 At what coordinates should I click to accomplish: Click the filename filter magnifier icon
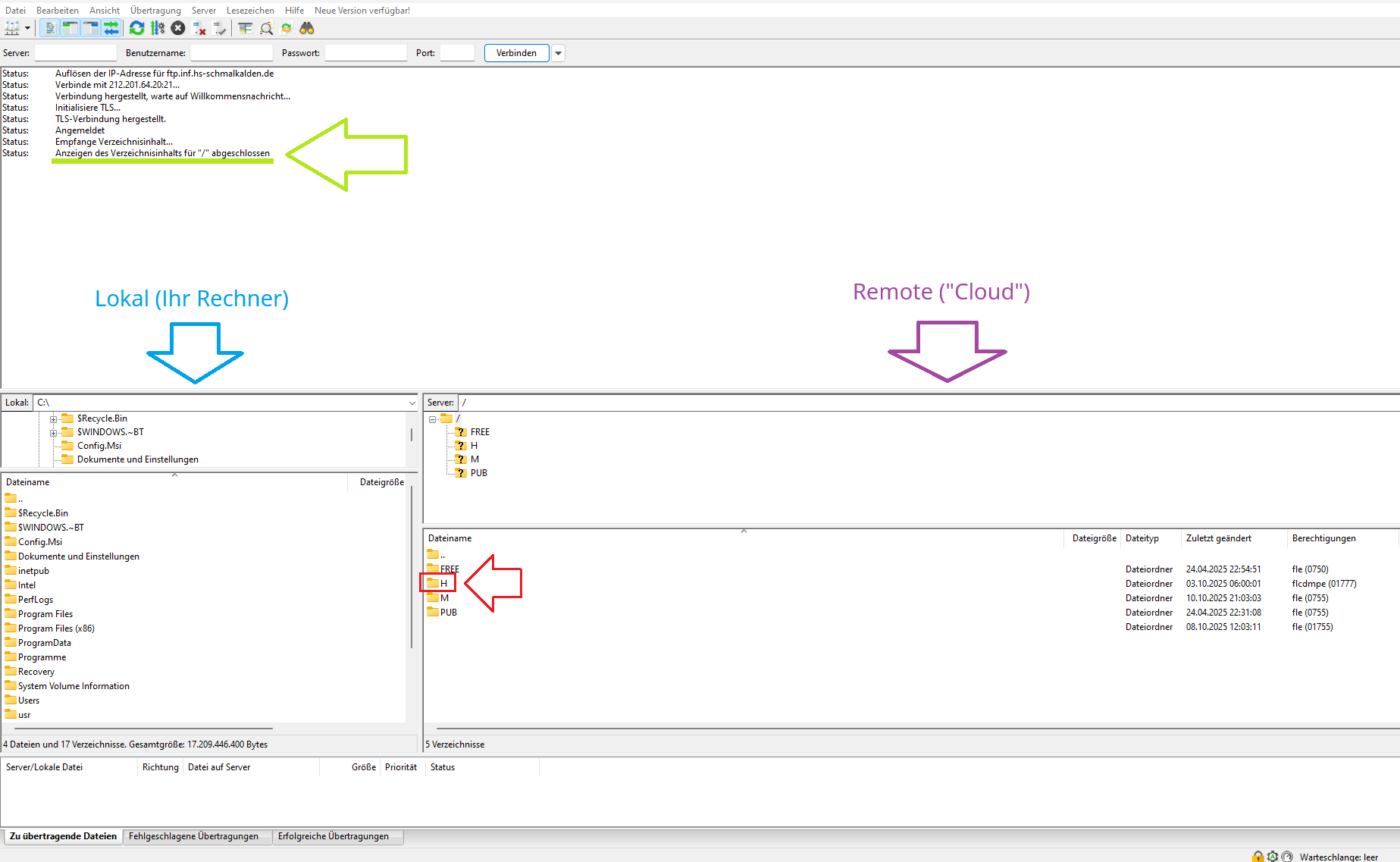266,28
